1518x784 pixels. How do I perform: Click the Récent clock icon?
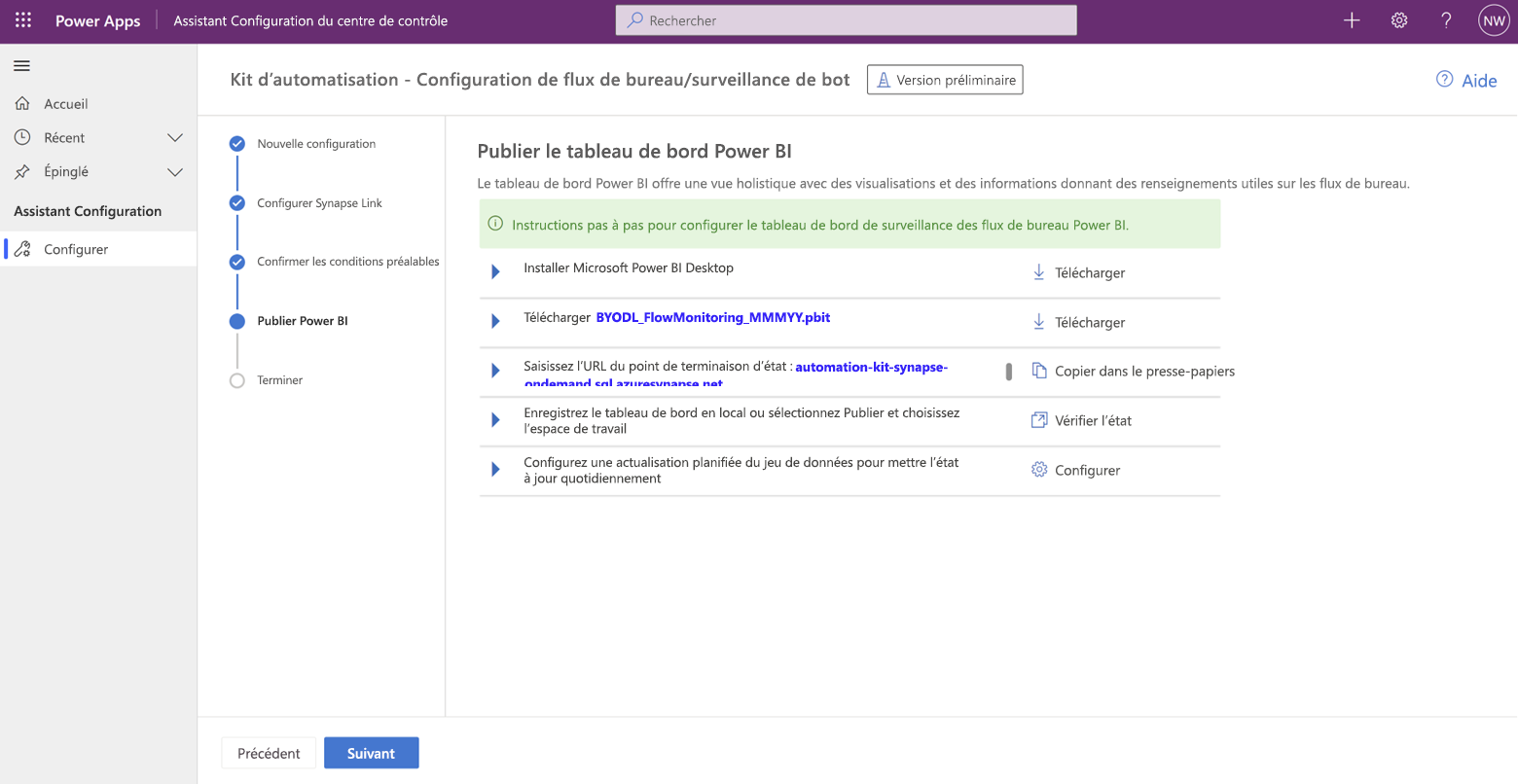(x=22, y=137)
